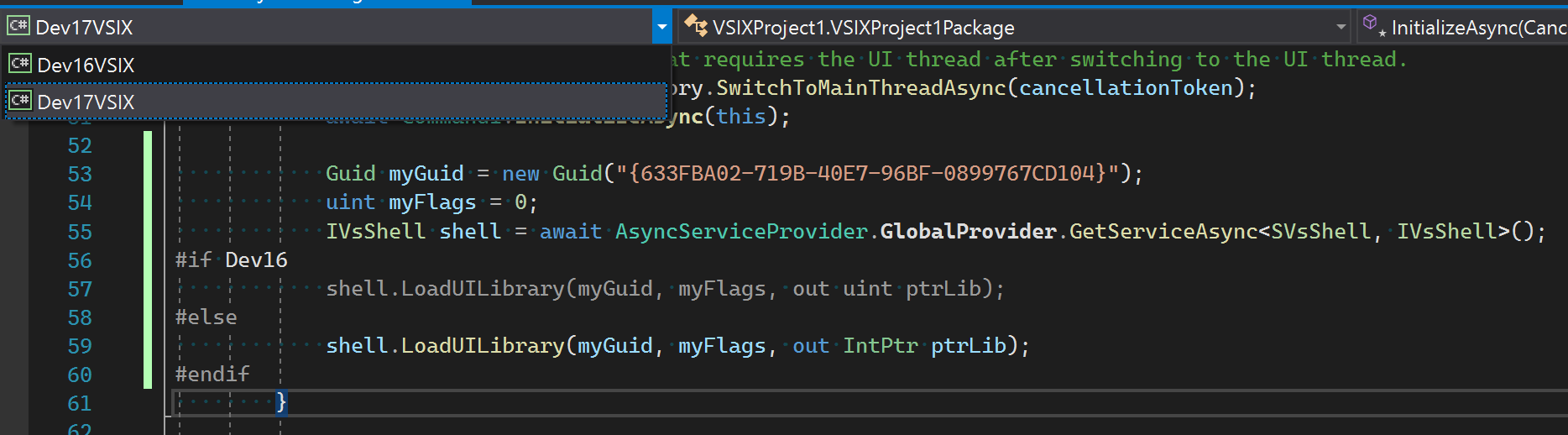
Task: Click the C# icon in the Dev17VSIX project combo box
Action: 18,27
